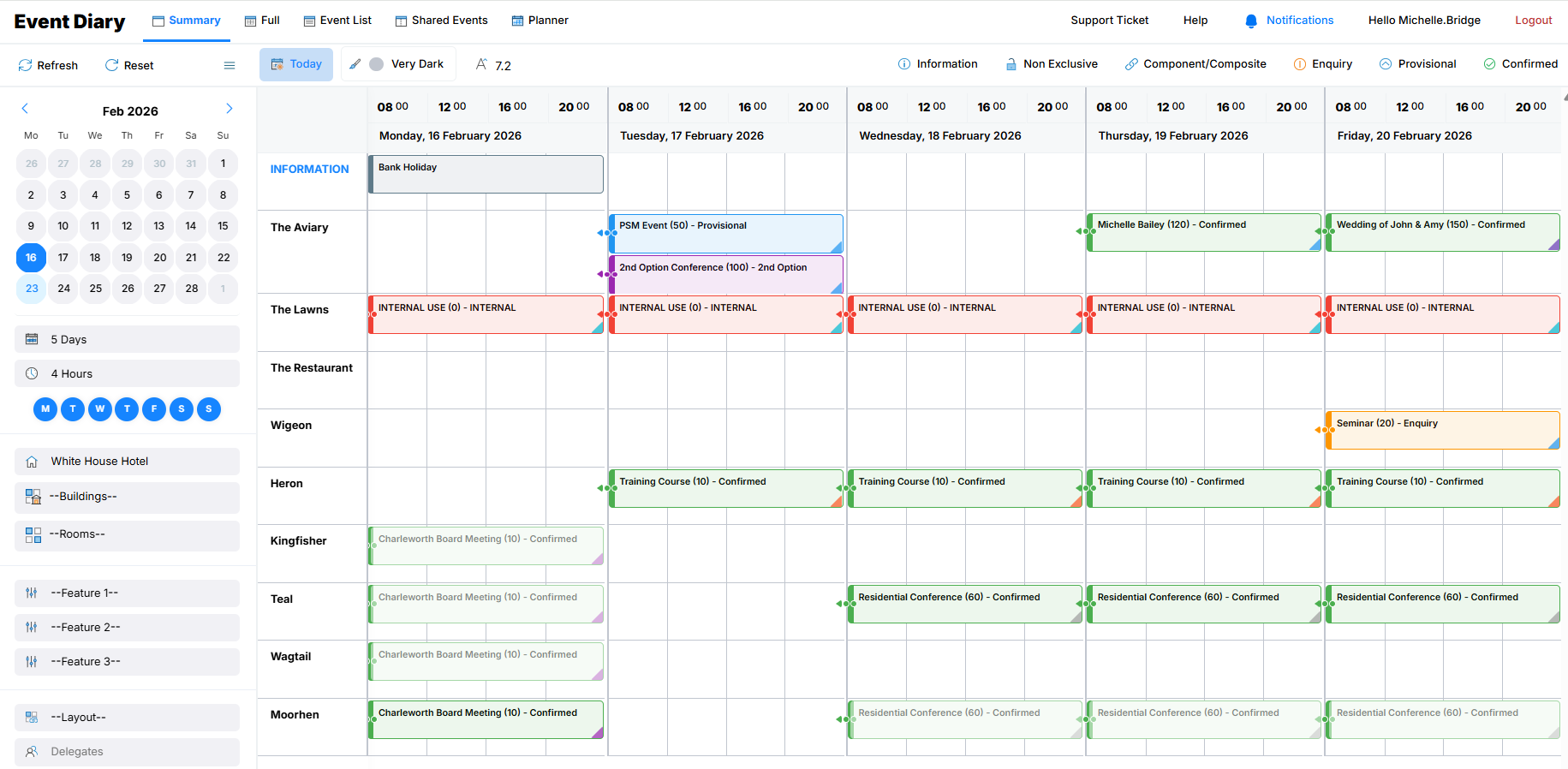The width and height of the screenshot is (1568, 769).
Task: Click the Notifications bell icon
Action: coord(1251,21)
